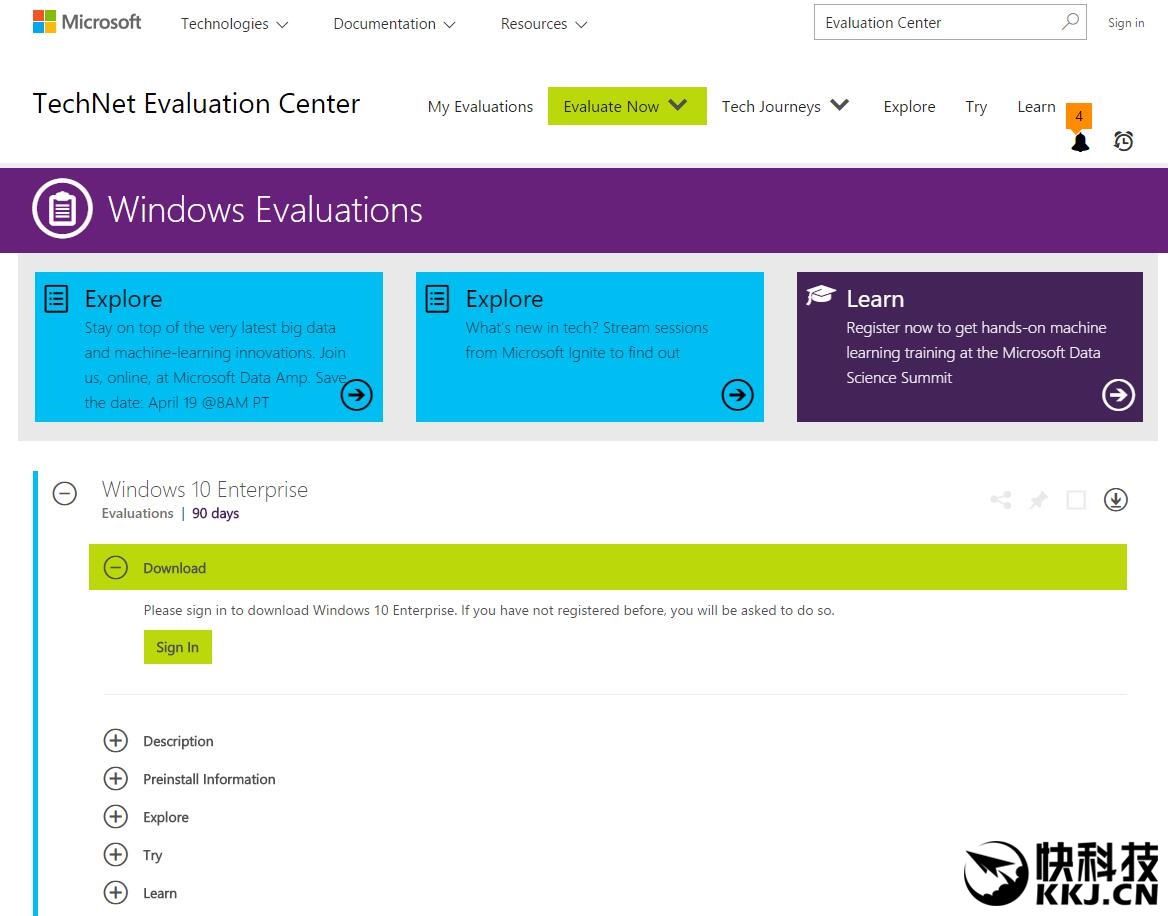Collapse the Windows 10 Enterprise section
This screenshot has width=1168, height=916.
tap(65, 493)
